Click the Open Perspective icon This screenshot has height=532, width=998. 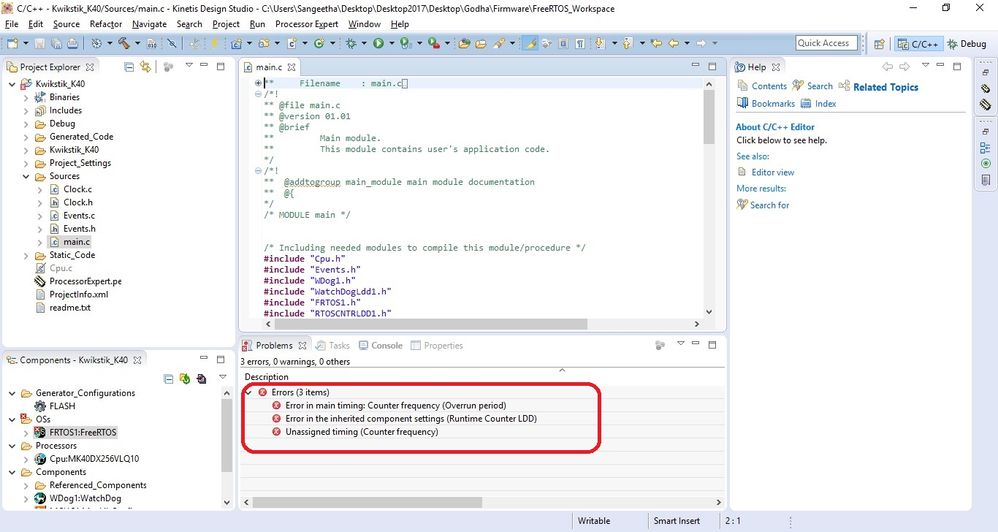(x=879, y=44)
